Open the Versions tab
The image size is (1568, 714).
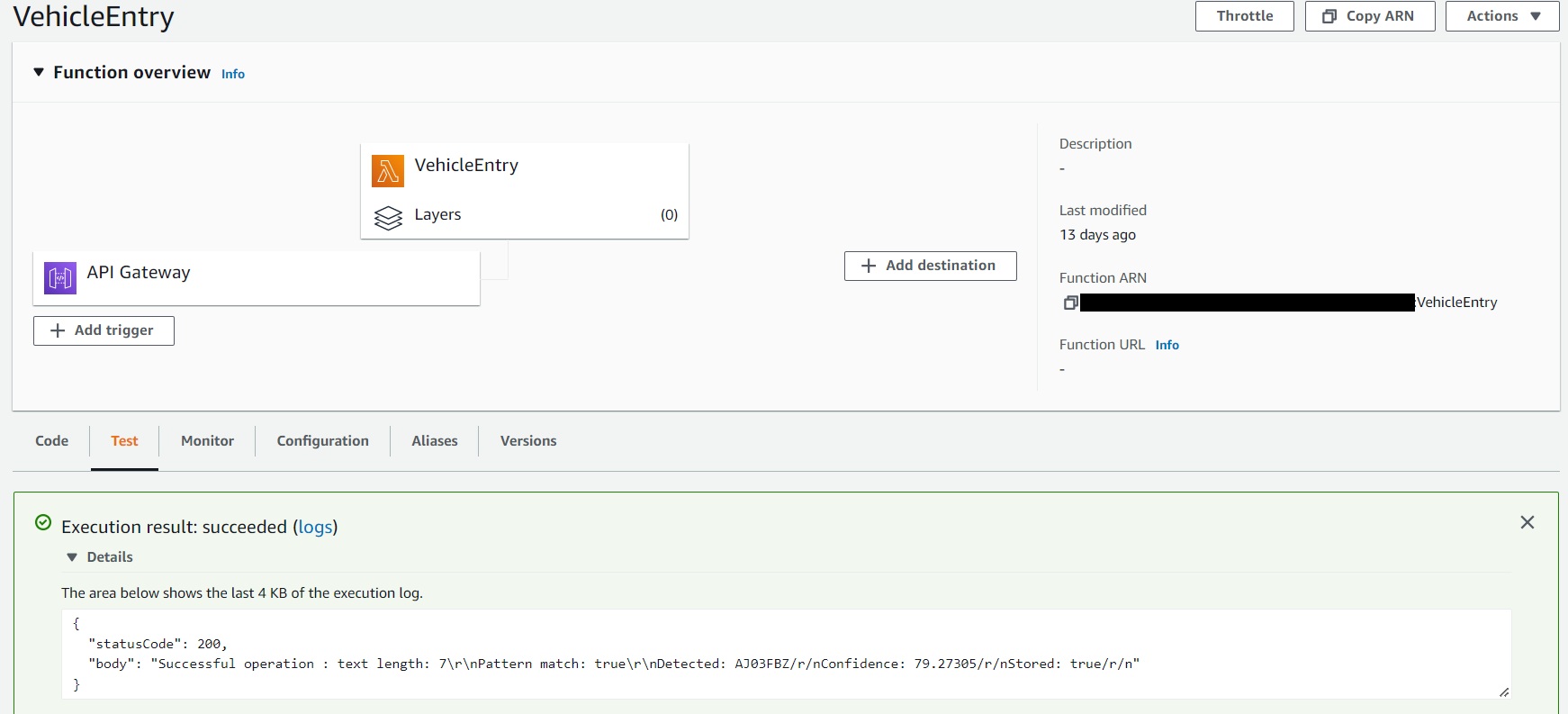528,441
